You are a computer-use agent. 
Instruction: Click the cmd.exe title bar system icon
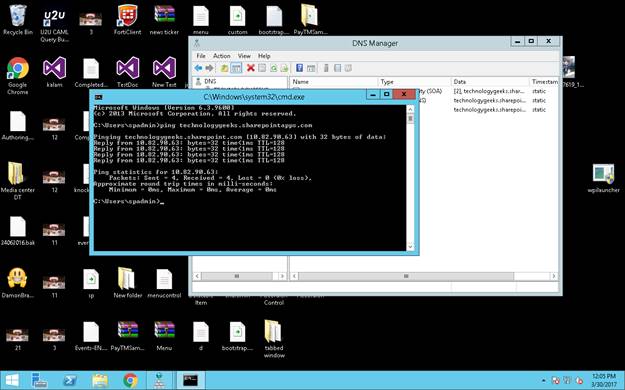coord(99,97)
